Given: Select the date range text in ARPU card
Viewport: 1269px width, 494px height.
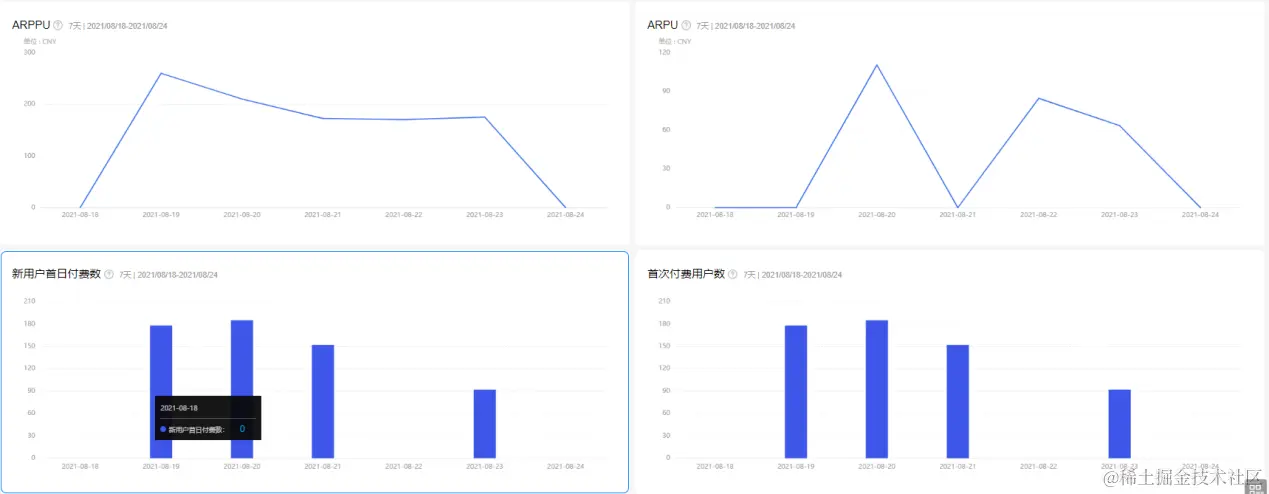Looking at the screenshot, I should coord(757,26).
